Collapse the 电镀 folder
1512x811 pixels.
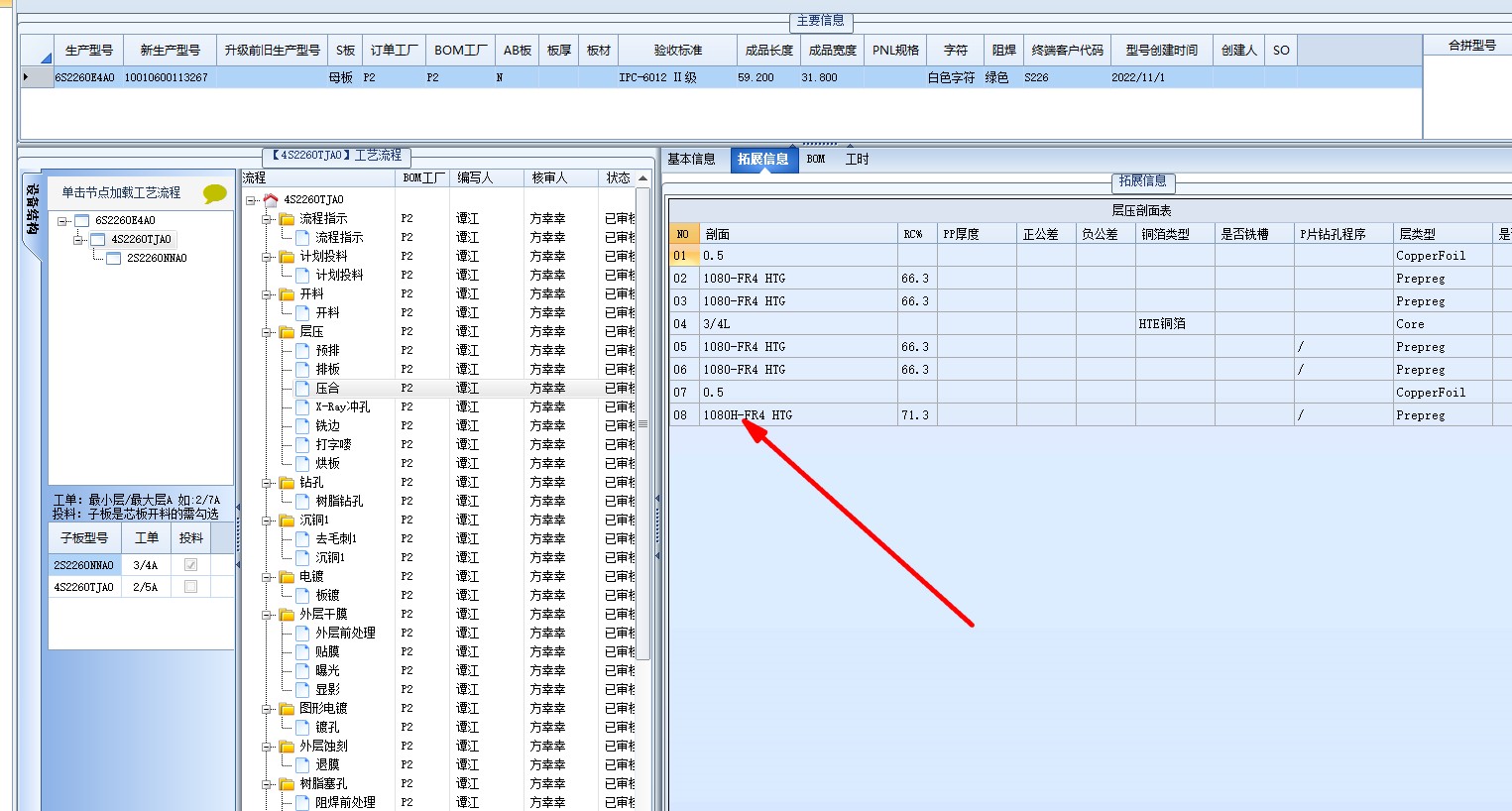[268, 577]
